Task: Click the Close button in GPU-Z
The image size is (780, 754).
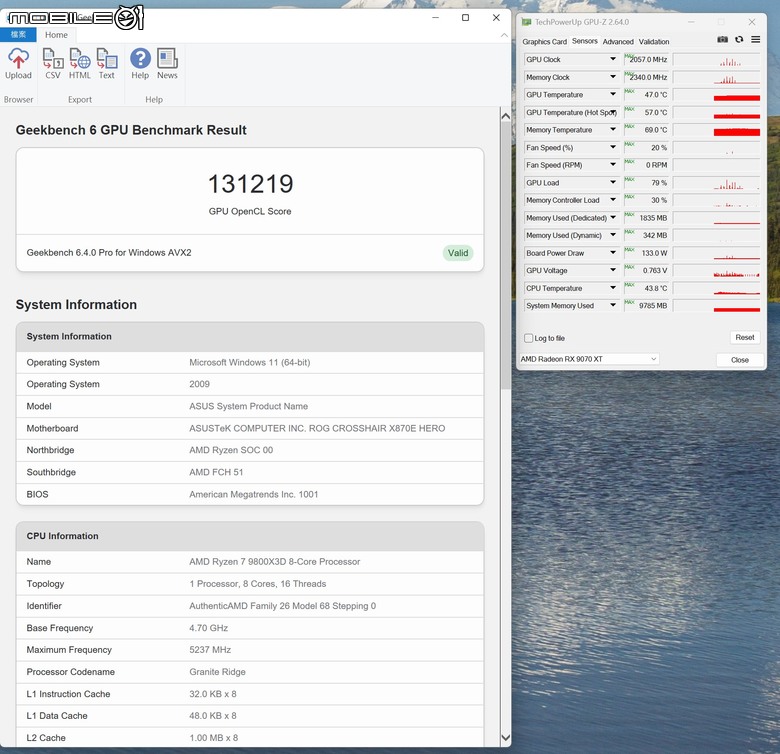Action: coord(740,360)
